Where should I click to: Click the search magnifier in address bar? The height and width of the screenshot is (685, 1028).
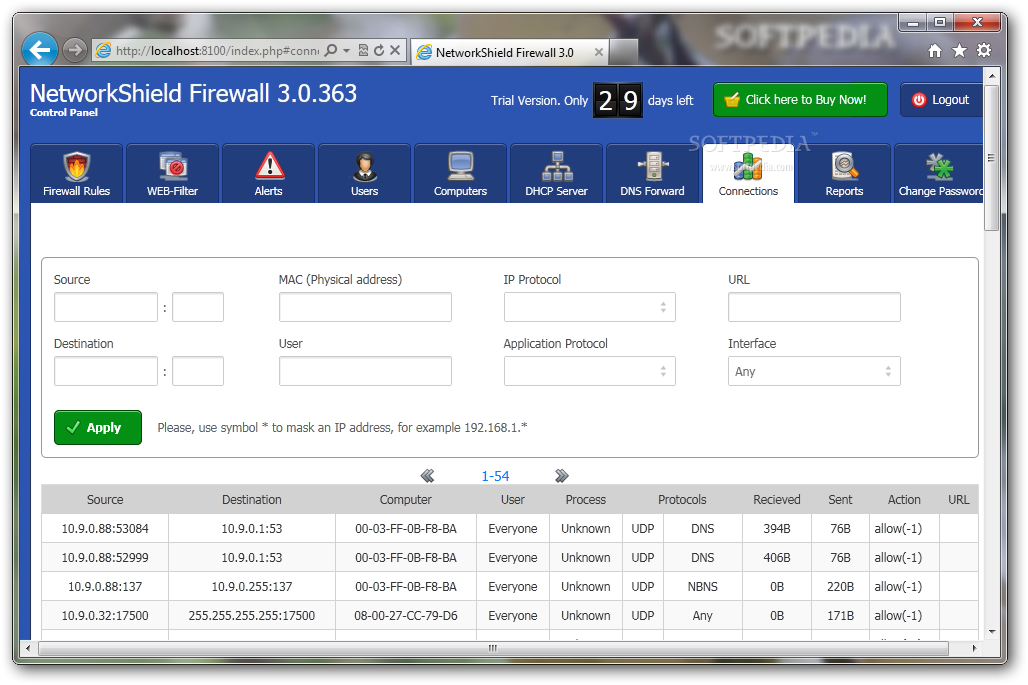pyautogui.click(x=331, y=50)
